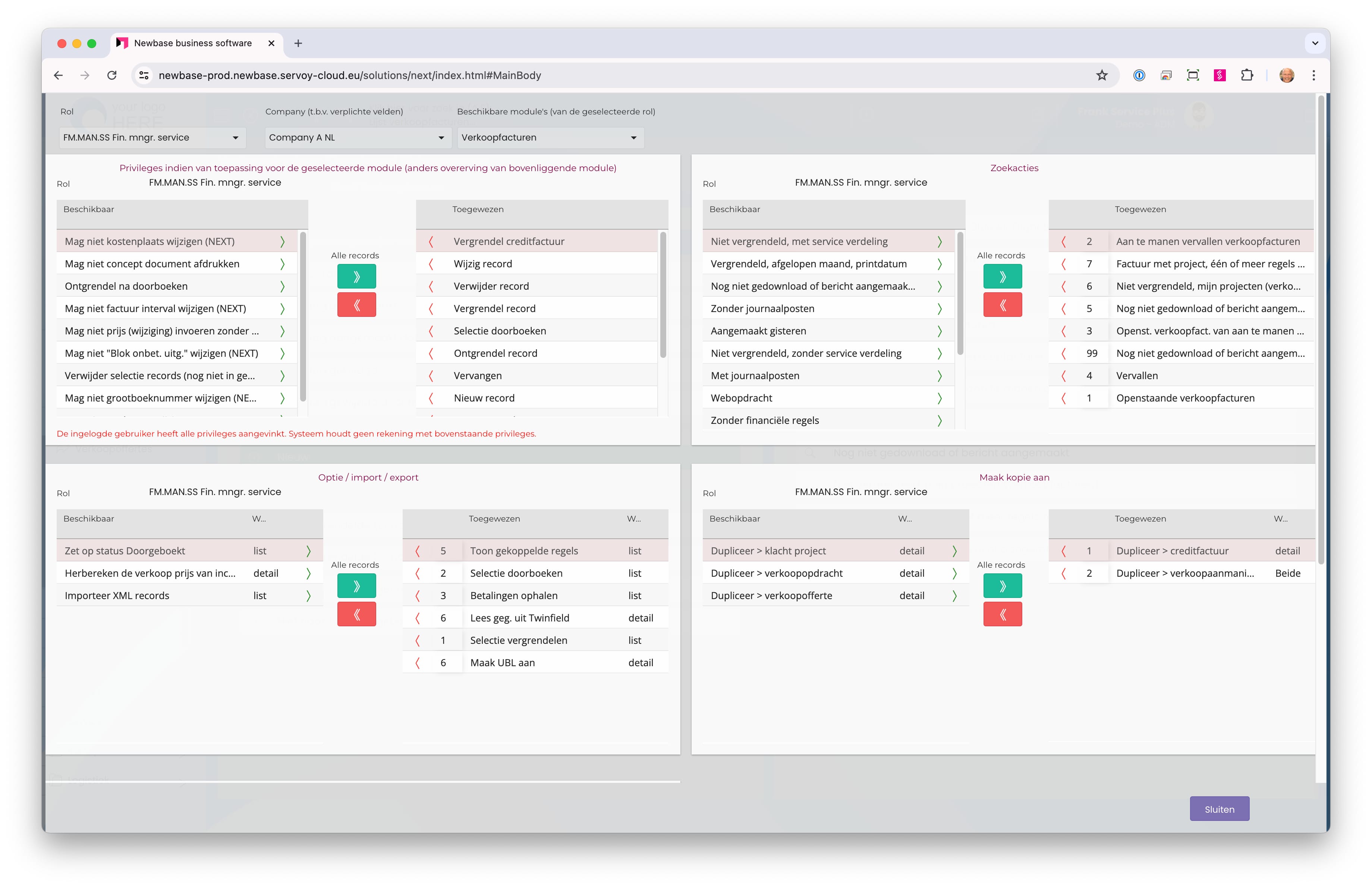Unassign Dupliceer > creditfactuur with red arrow
Image resolution: width=1372 pixels, height=888 pixels.
click(x=1064, y=551)
